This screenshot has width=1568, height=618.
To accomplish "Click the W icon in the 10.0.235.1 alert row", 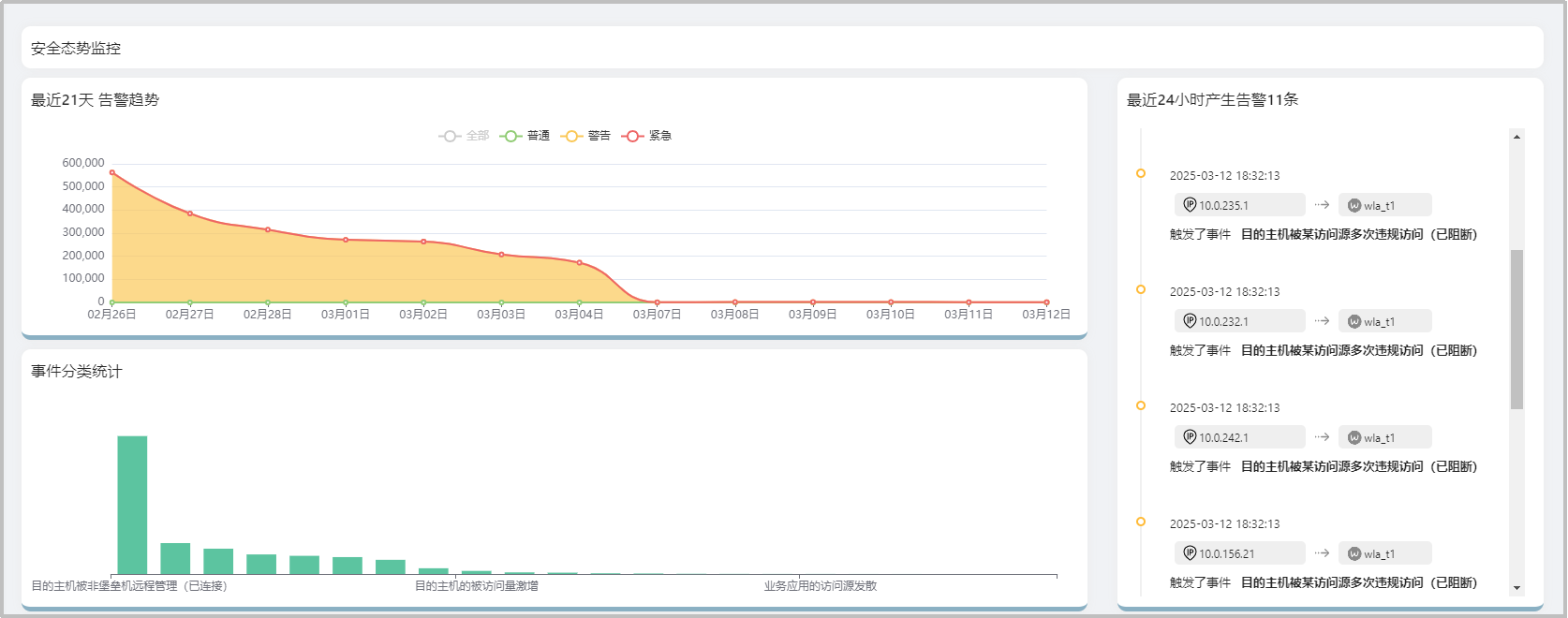I will [1354, 205].
